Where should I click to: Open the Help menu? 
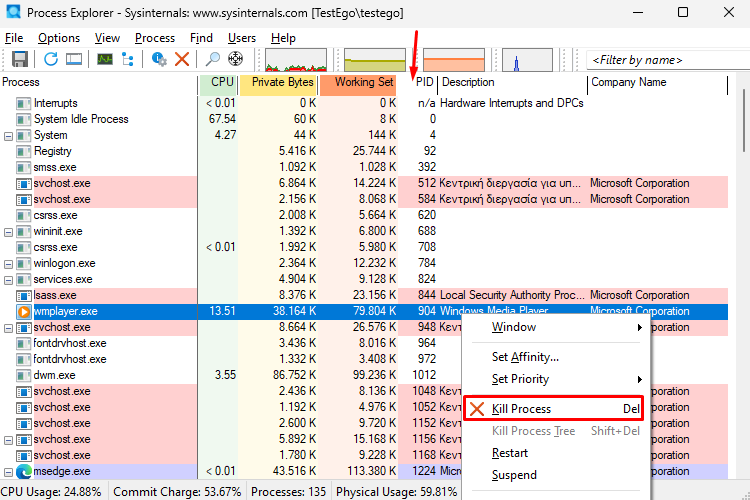(283, 38)
